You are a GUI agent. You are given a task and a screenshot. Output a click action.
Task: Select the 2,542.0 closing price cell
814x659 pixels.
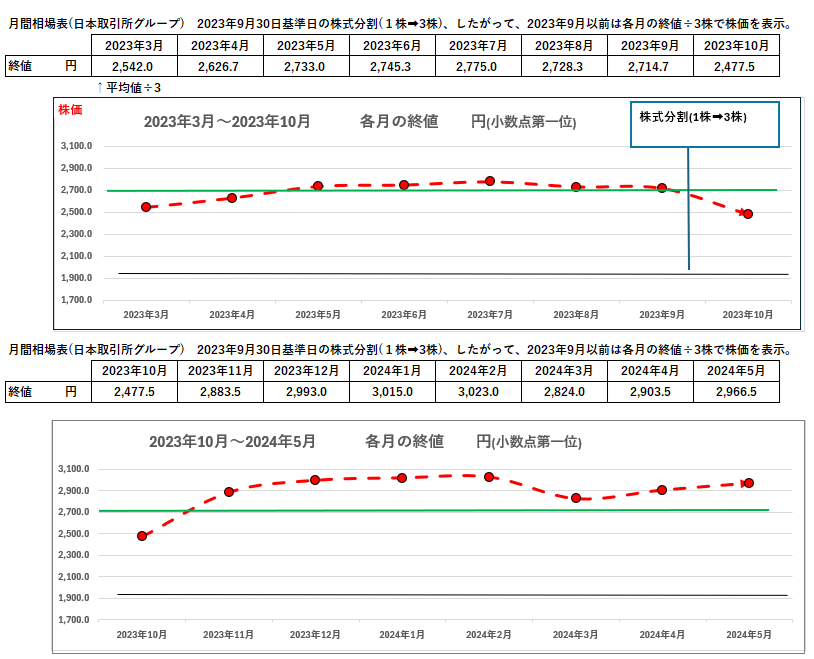point(133,66)
